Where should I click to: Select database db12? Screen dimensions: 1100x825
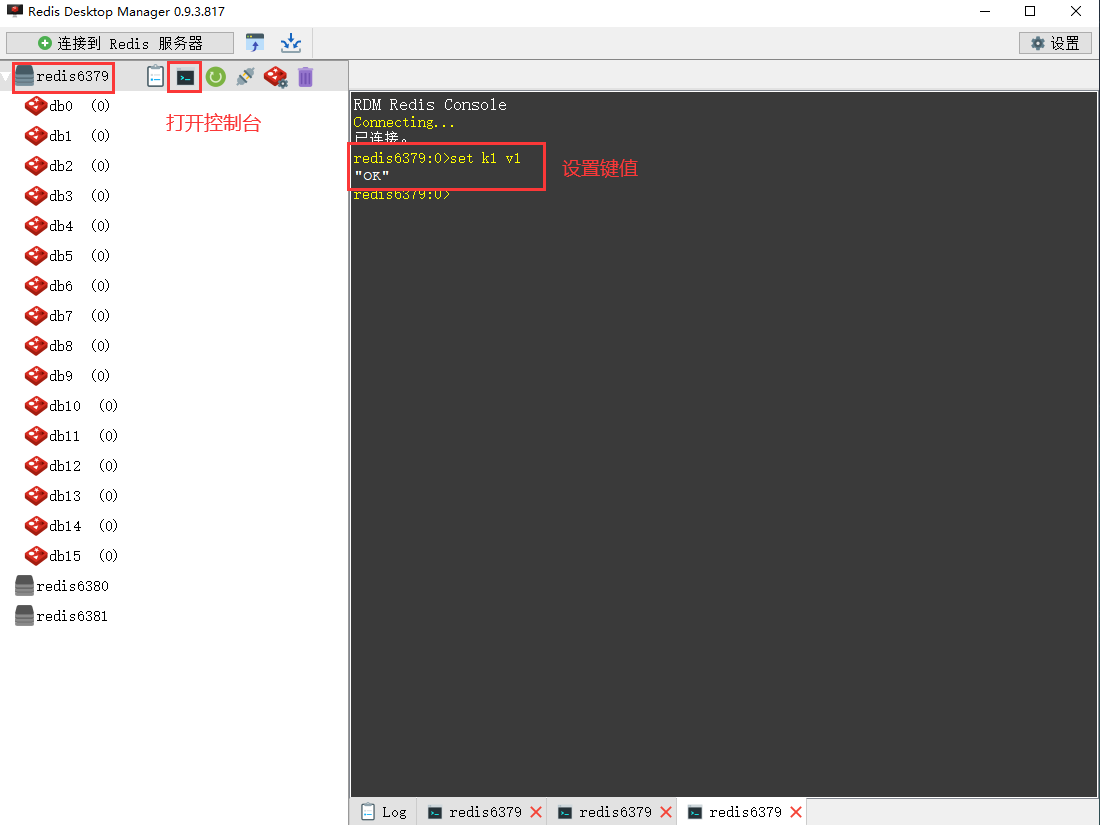coord(65,467)
